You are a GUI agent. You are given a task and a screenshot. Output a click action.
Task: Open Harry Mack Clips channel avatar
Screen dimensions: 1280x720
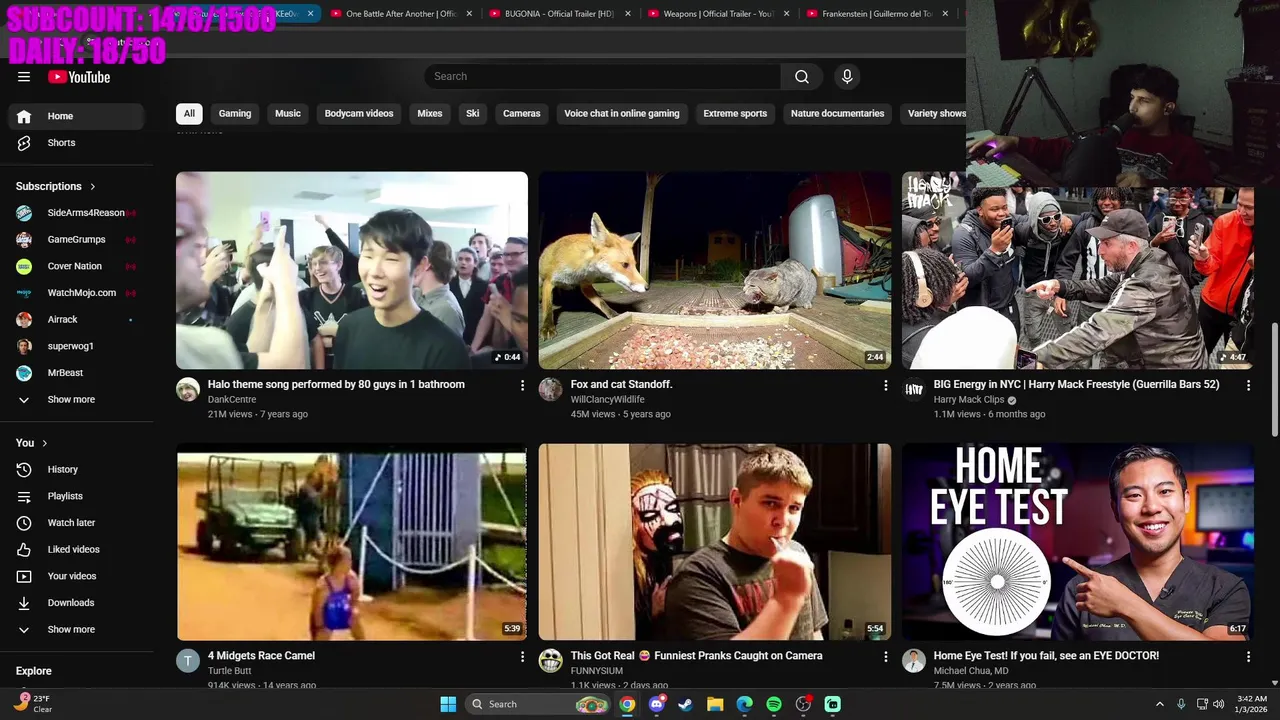point(914,390)
